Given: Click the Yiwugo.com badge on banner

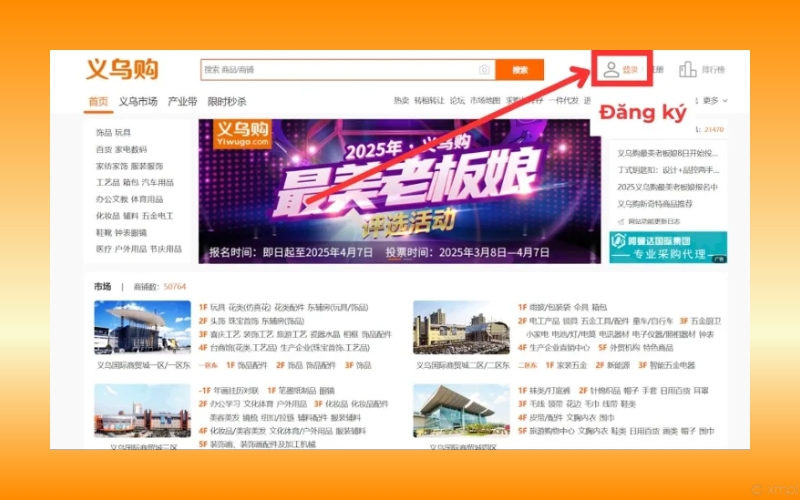Looking at the screenshot, I should [x=242, y=134].
